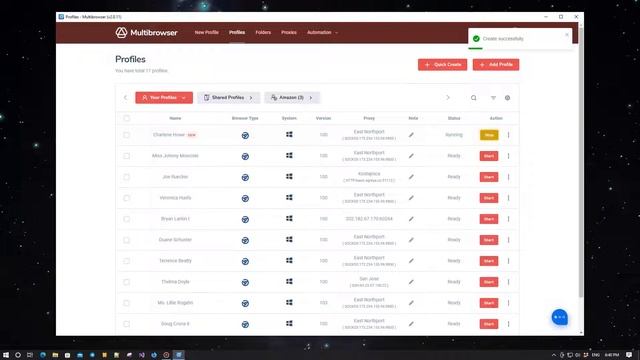This screenshot has width=640, height=360.
Task: Click the window's vertical scrollbar
Action: tap(581, 163)
